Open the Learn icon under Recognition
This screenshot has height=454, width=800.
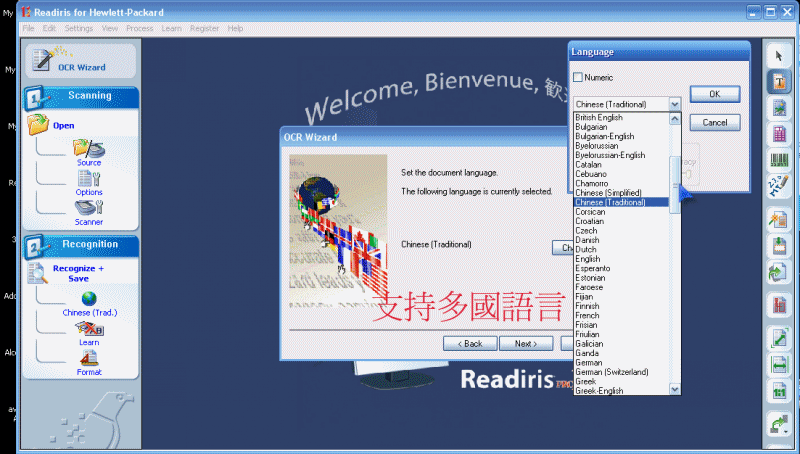click(89, 329)
